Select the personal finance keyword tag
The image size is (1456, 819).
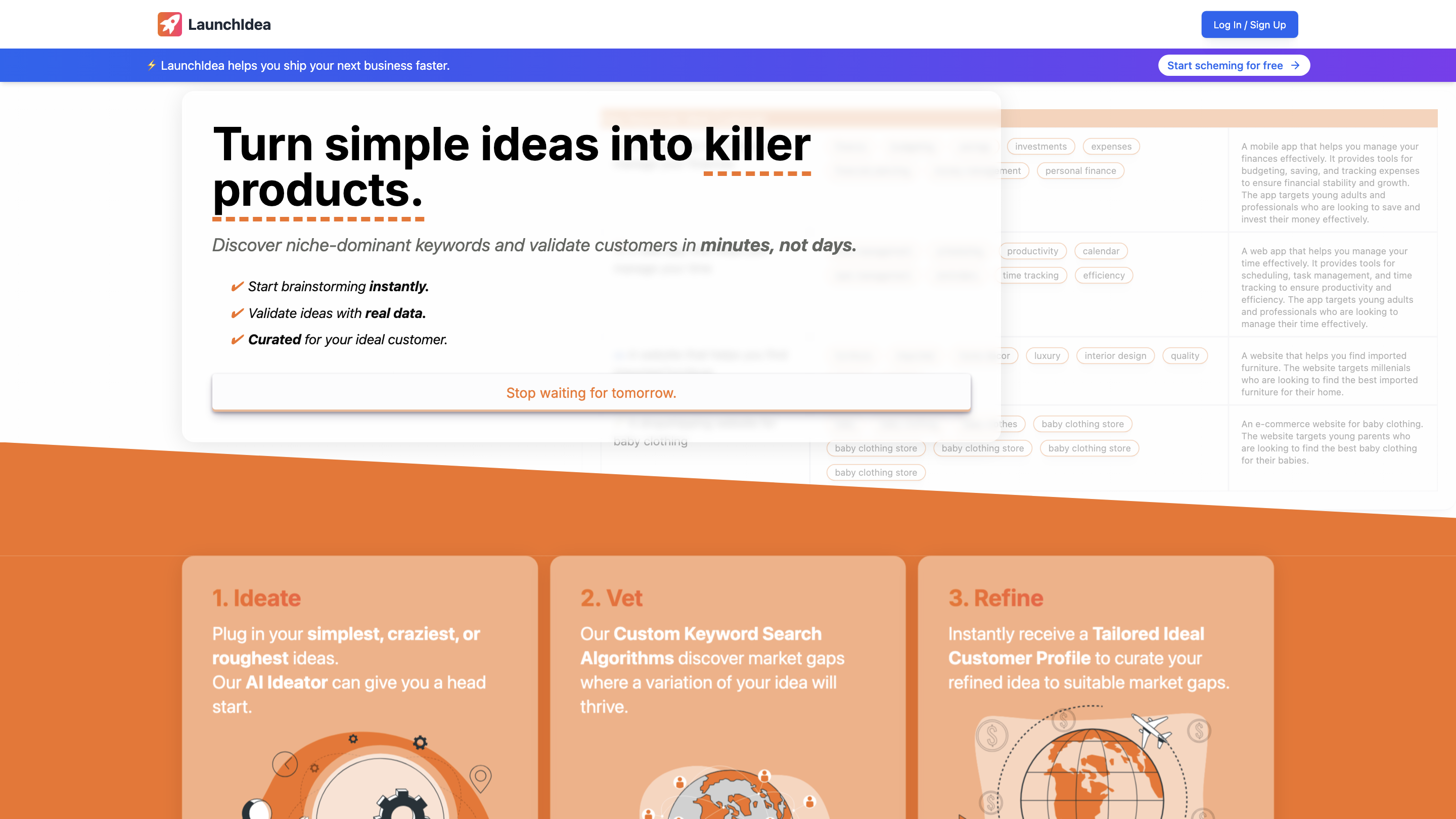(1080, 171)
